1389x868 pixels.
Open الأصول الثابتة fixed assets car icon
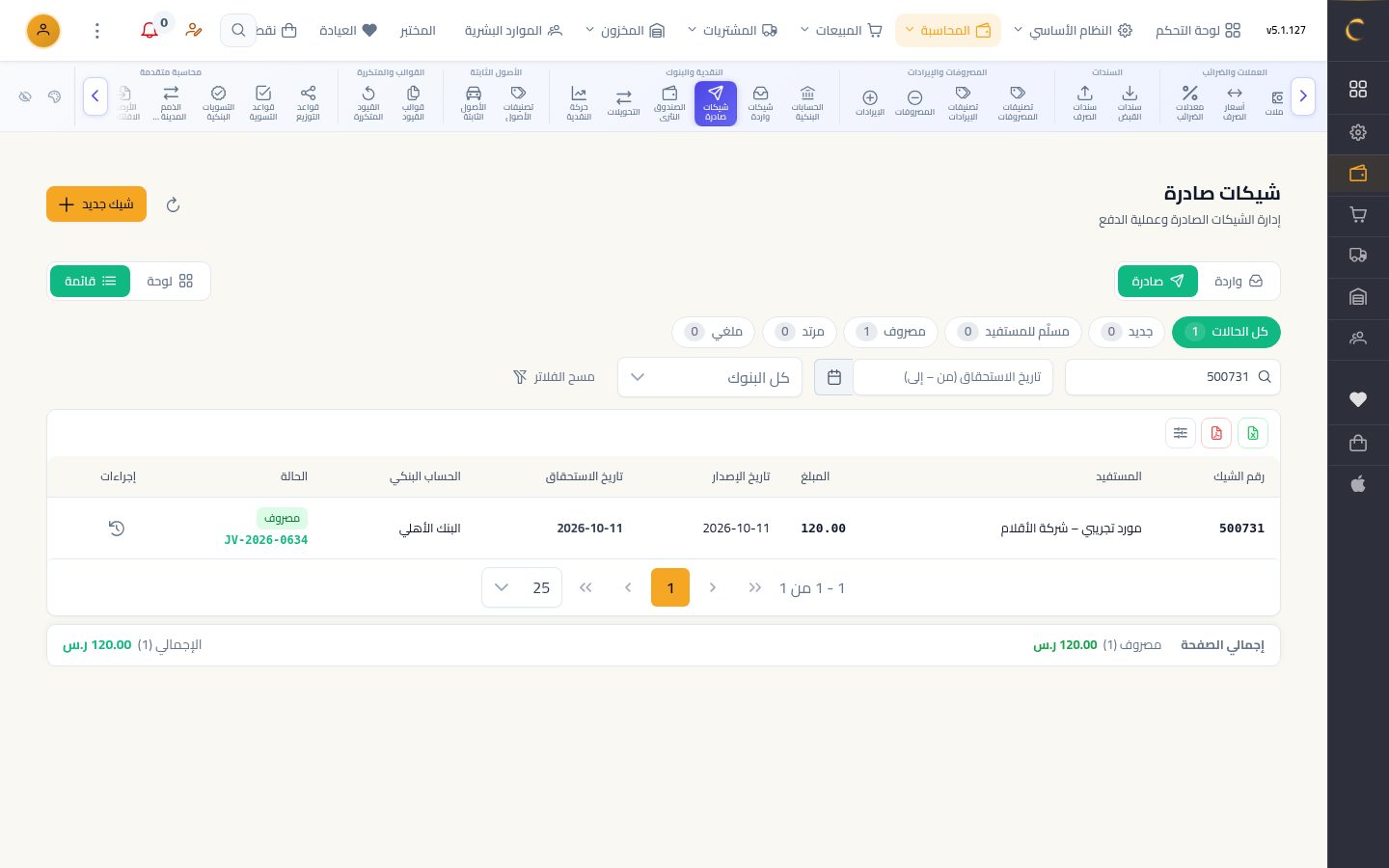tap(474, 103)
